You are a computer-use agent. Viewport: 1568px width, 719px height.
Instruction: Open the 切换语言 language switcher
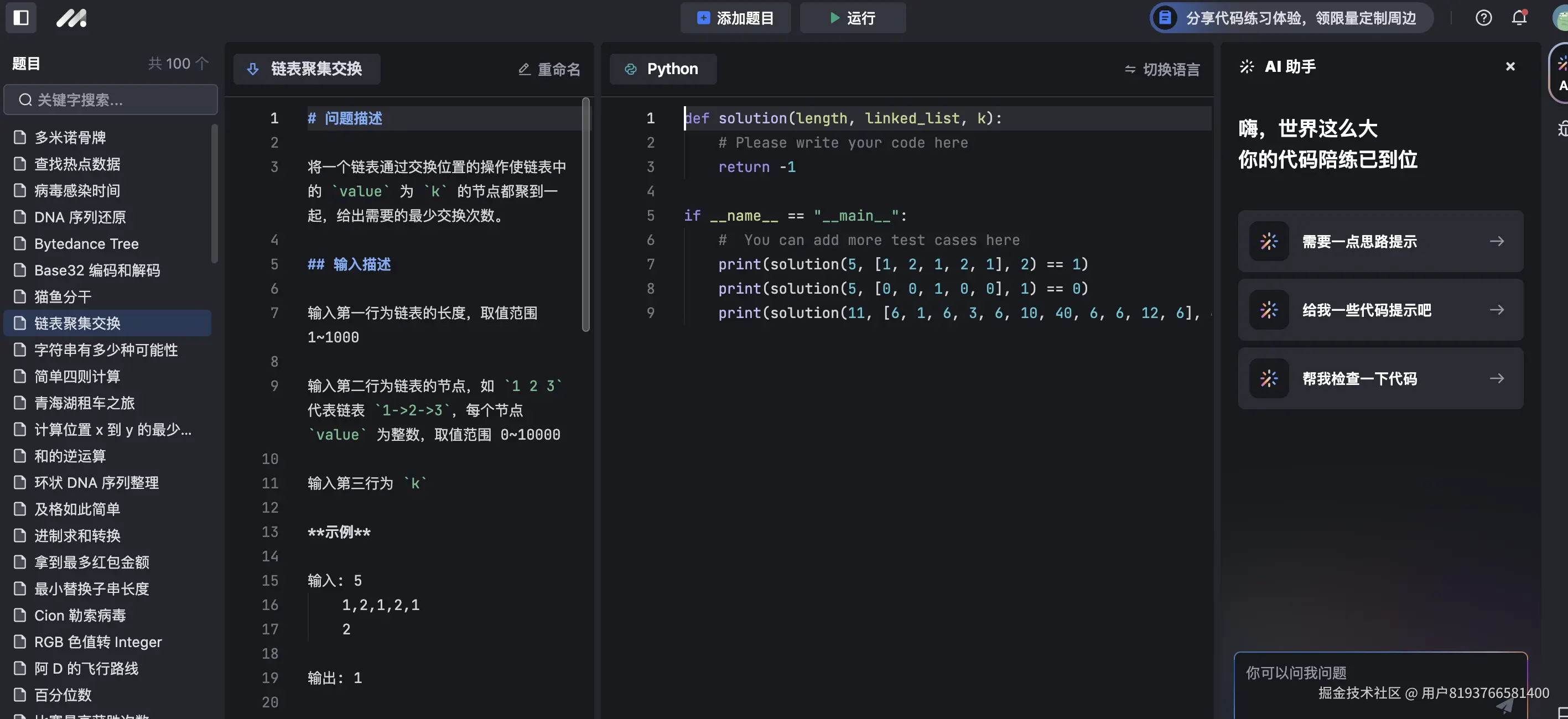pyautogui.click(x=1161, y=69)
